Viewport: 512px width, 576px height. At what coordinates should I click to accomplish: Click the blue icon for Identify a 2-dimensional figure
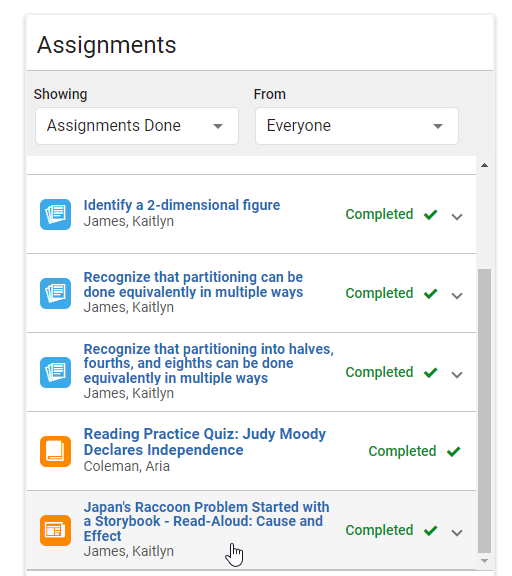point(55,215)
